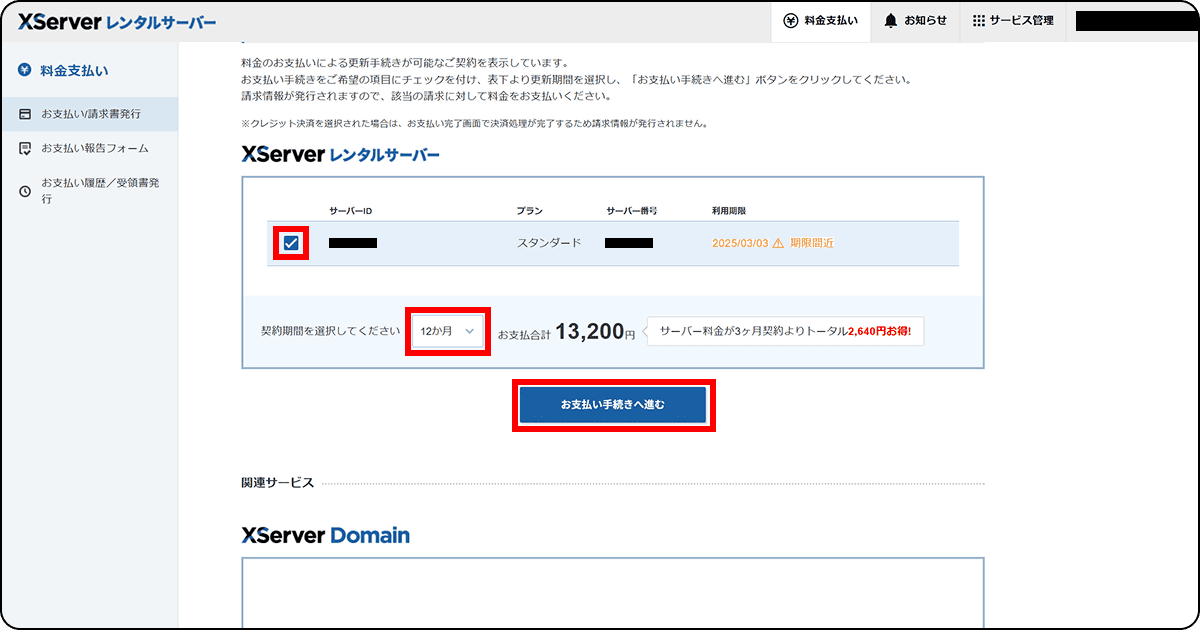
Task: Click the サーバーID column header
Action: tap(351, 211)
